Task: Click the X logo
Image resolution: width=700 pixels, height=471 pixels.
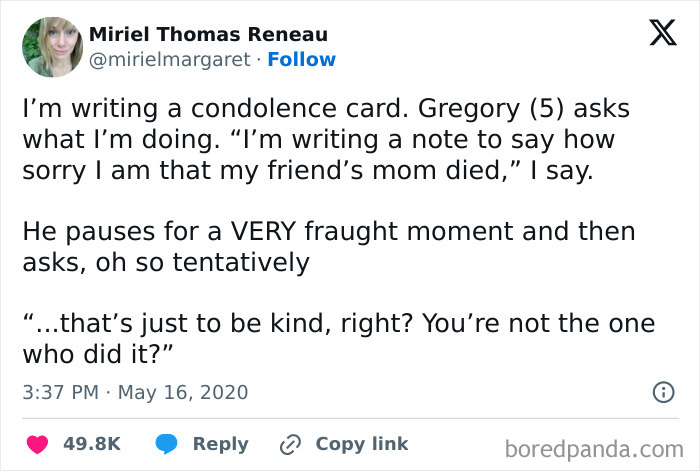Action: coord(656,34)
